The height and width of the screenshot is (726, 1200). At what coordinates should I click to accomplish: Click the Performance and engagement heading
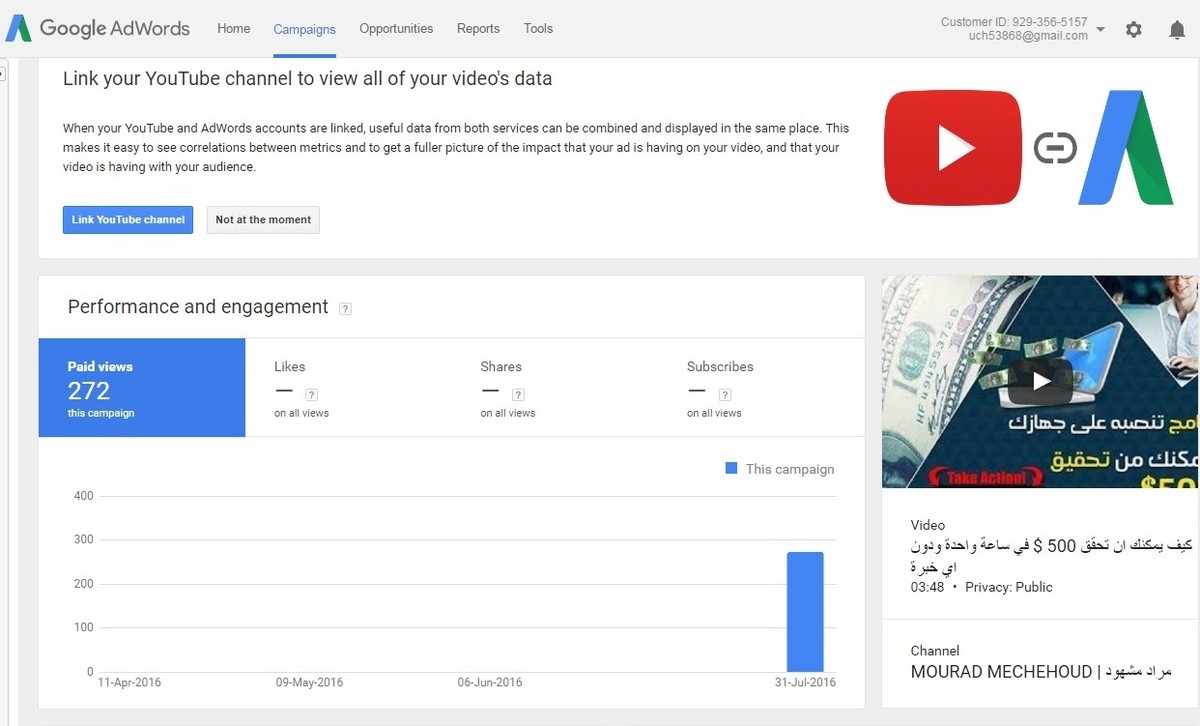click(x=198, y=307)
